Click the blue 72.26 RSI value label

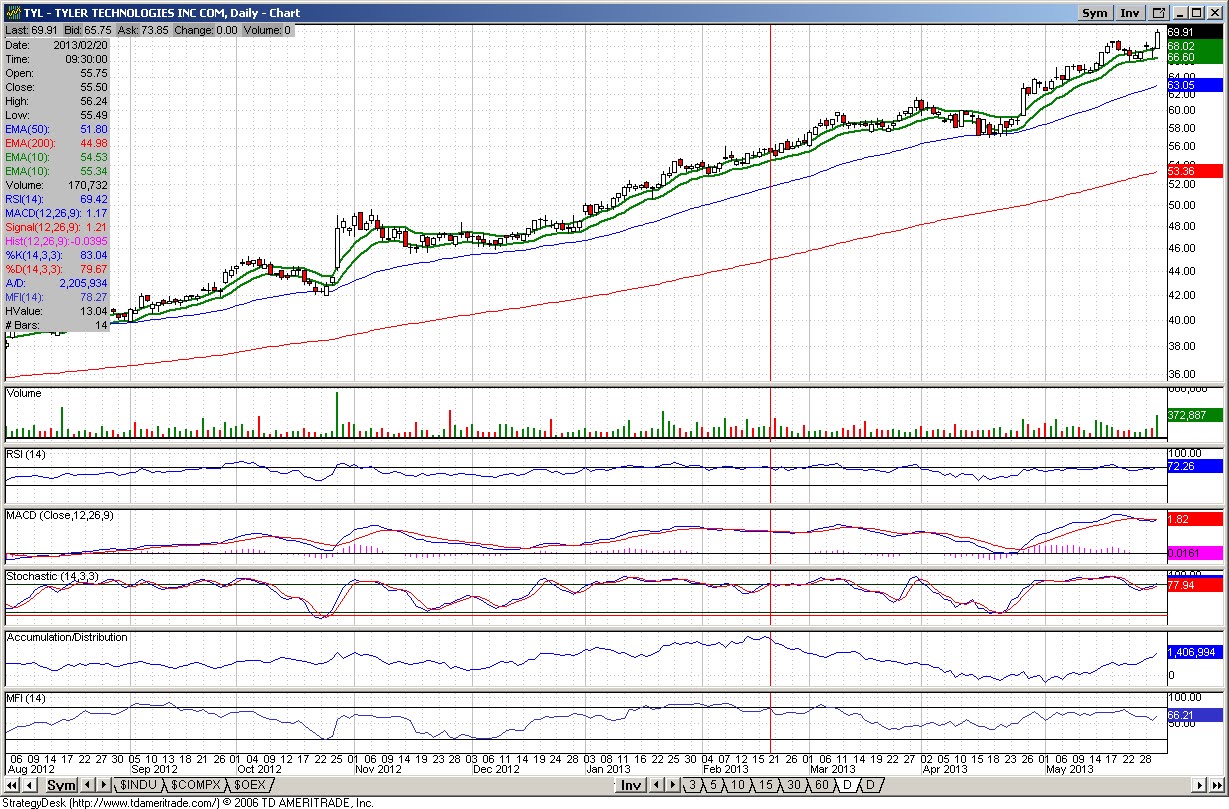[1194, 466]
